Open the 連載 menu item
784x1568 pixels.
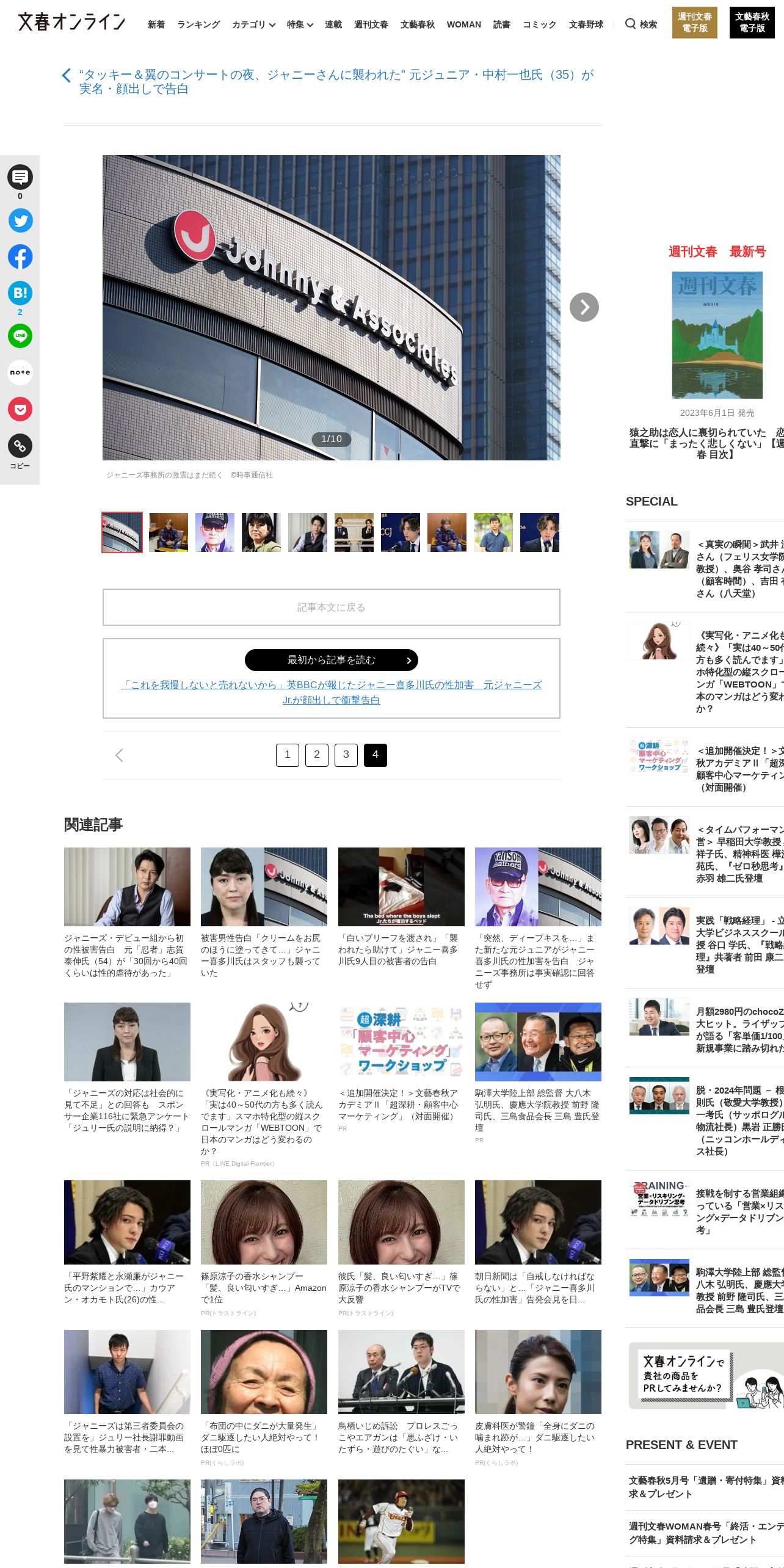pos(333,24)
